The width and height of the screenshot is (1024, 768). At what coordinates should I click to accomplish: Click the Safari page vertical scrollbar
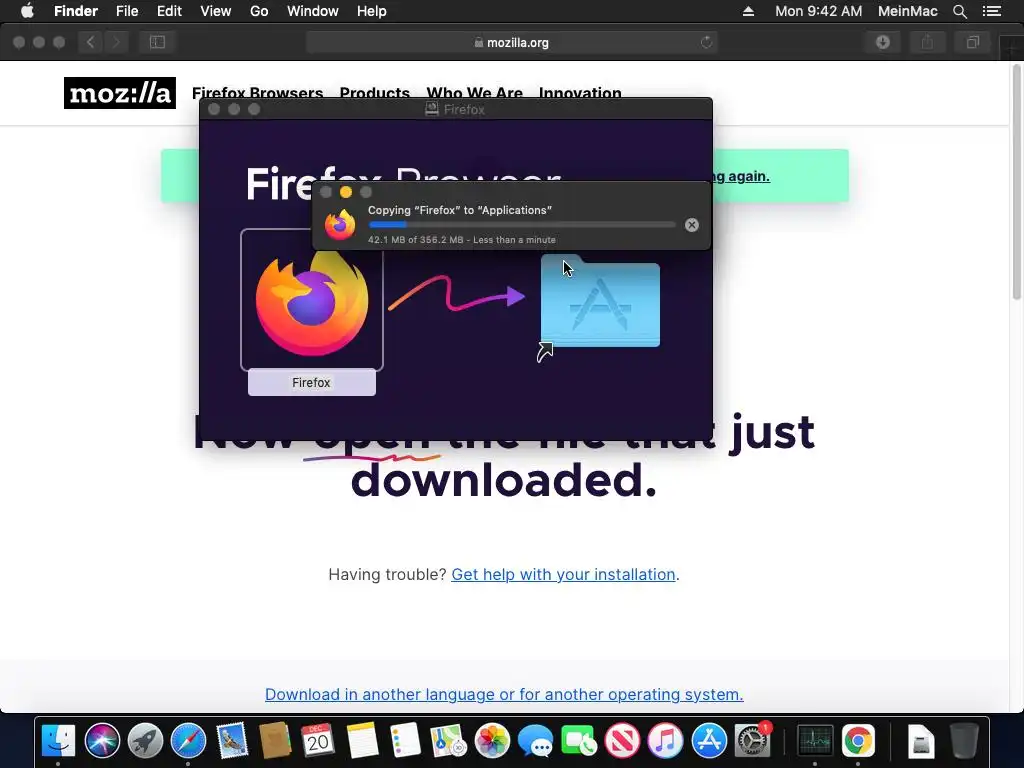pyautogui.click(x=1016, y=183)
